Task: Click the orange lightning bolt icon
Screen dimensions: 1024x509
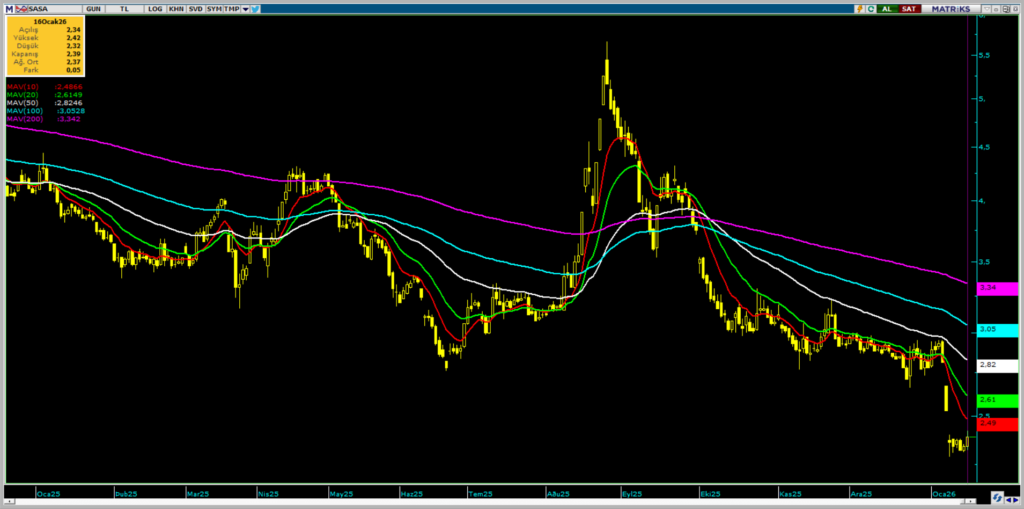Action: pyautogui.click(x=860, y=8)
